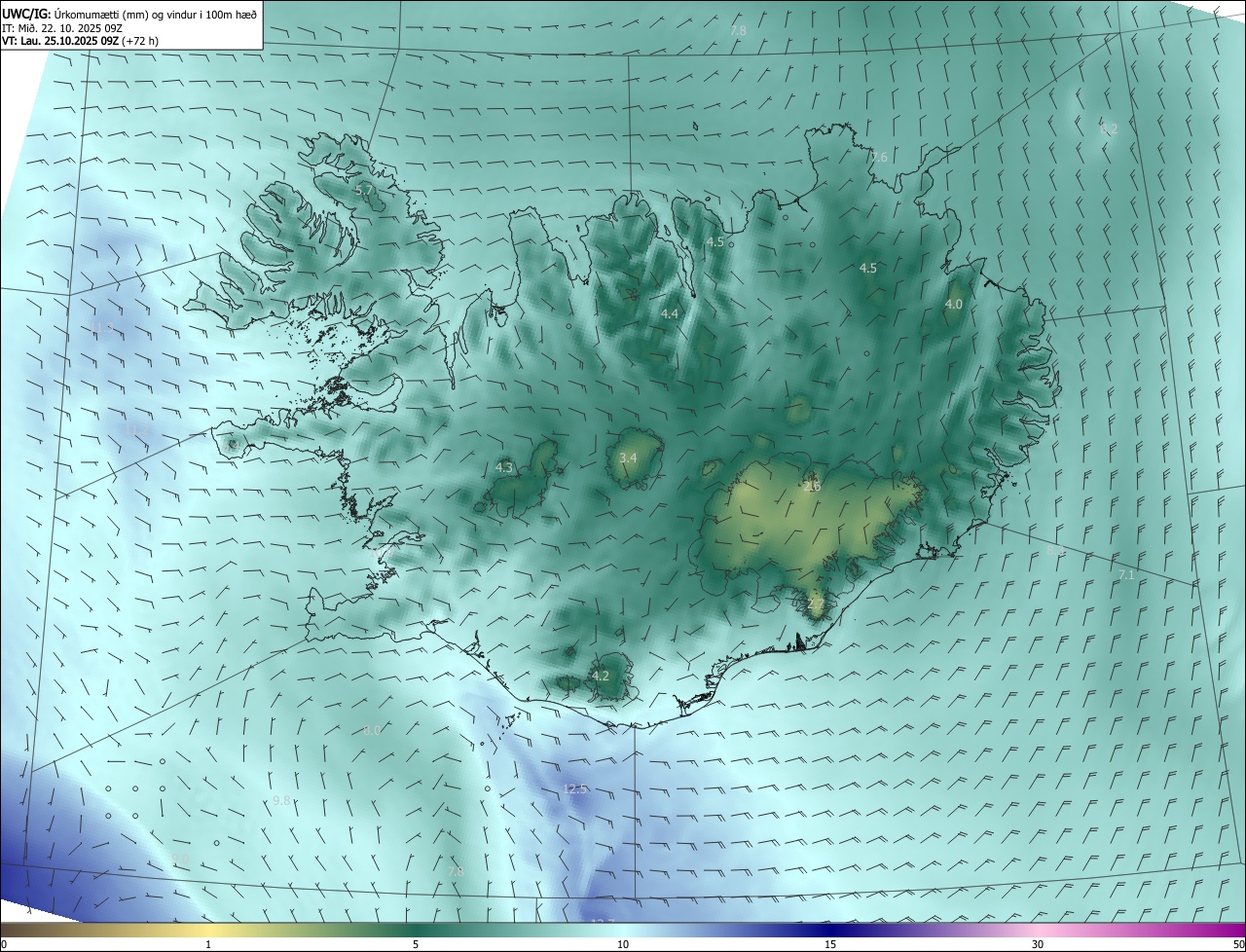This screenshot has width=1246, height=952.
Task: Click the map value '5.7' in the Westfjords
Action: [364, 191]
